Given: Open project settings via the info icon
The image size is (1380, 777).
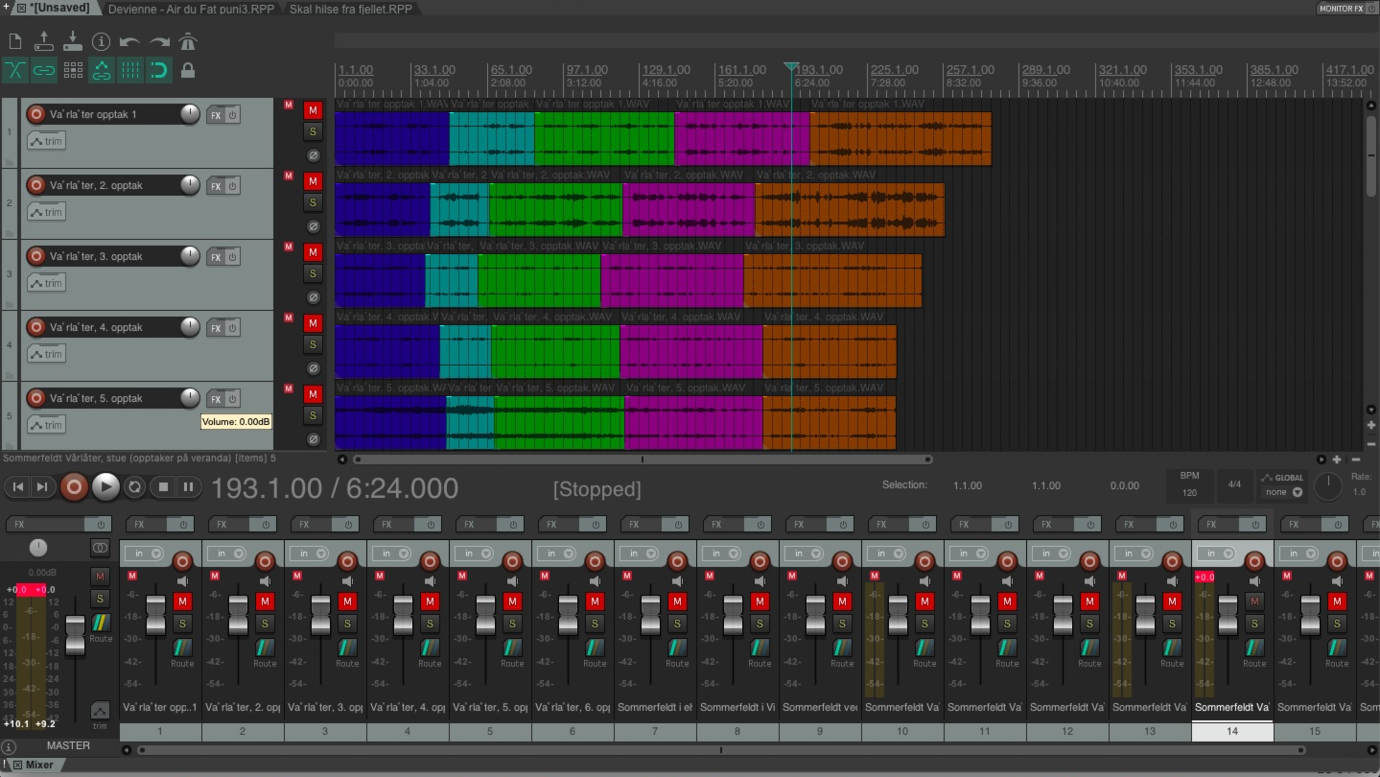Looking at the screenshot, I should [101, 42].
